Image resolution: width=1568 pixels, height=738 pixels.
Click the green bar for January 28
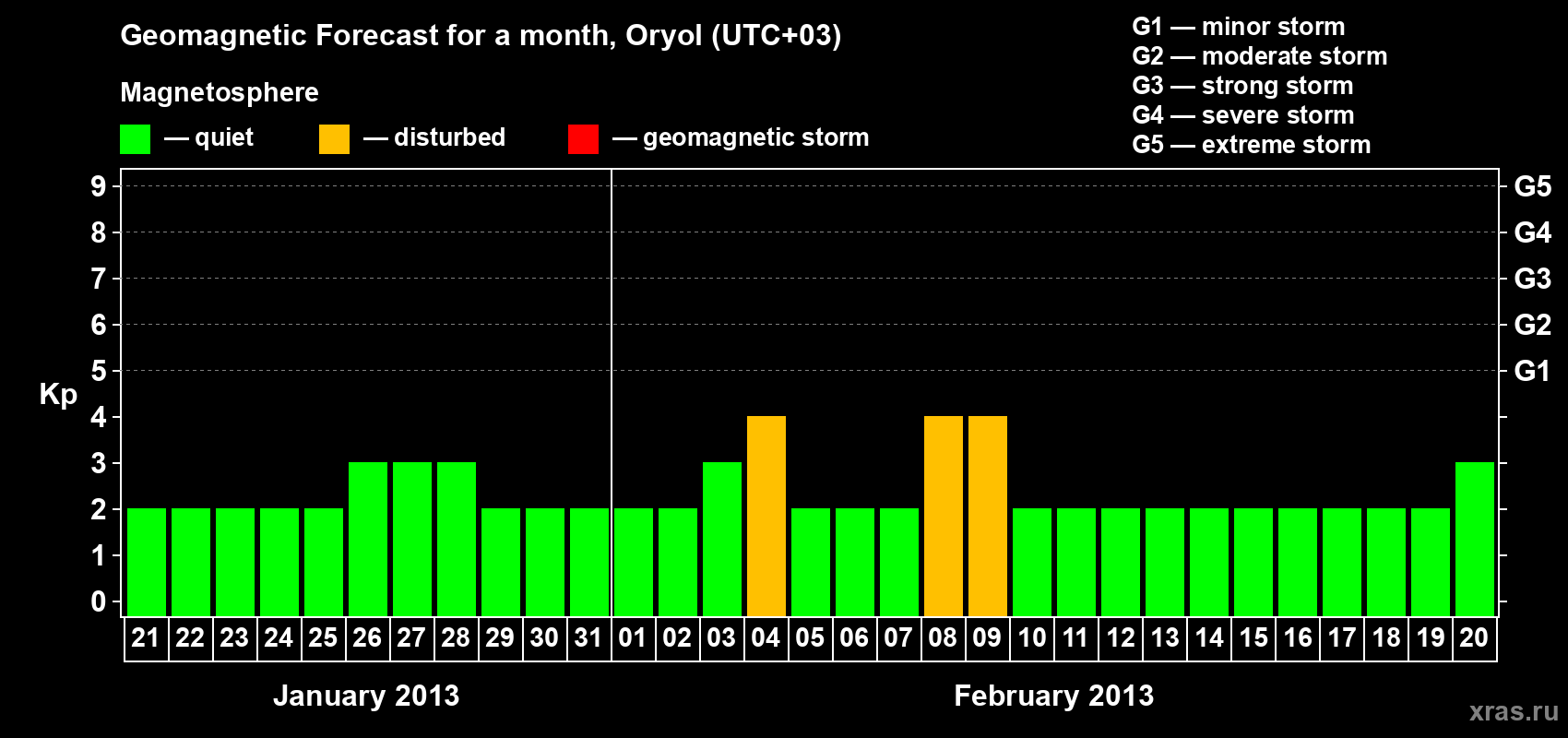point(457,539)
